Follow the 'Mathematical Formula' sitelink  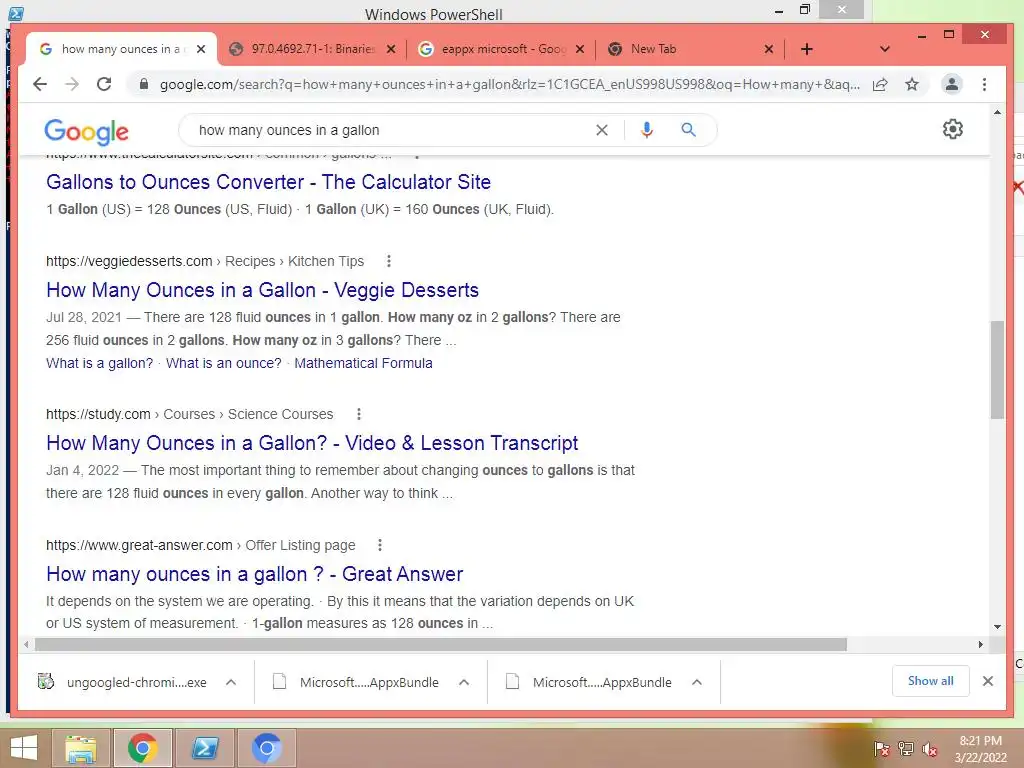pos(363,363)
